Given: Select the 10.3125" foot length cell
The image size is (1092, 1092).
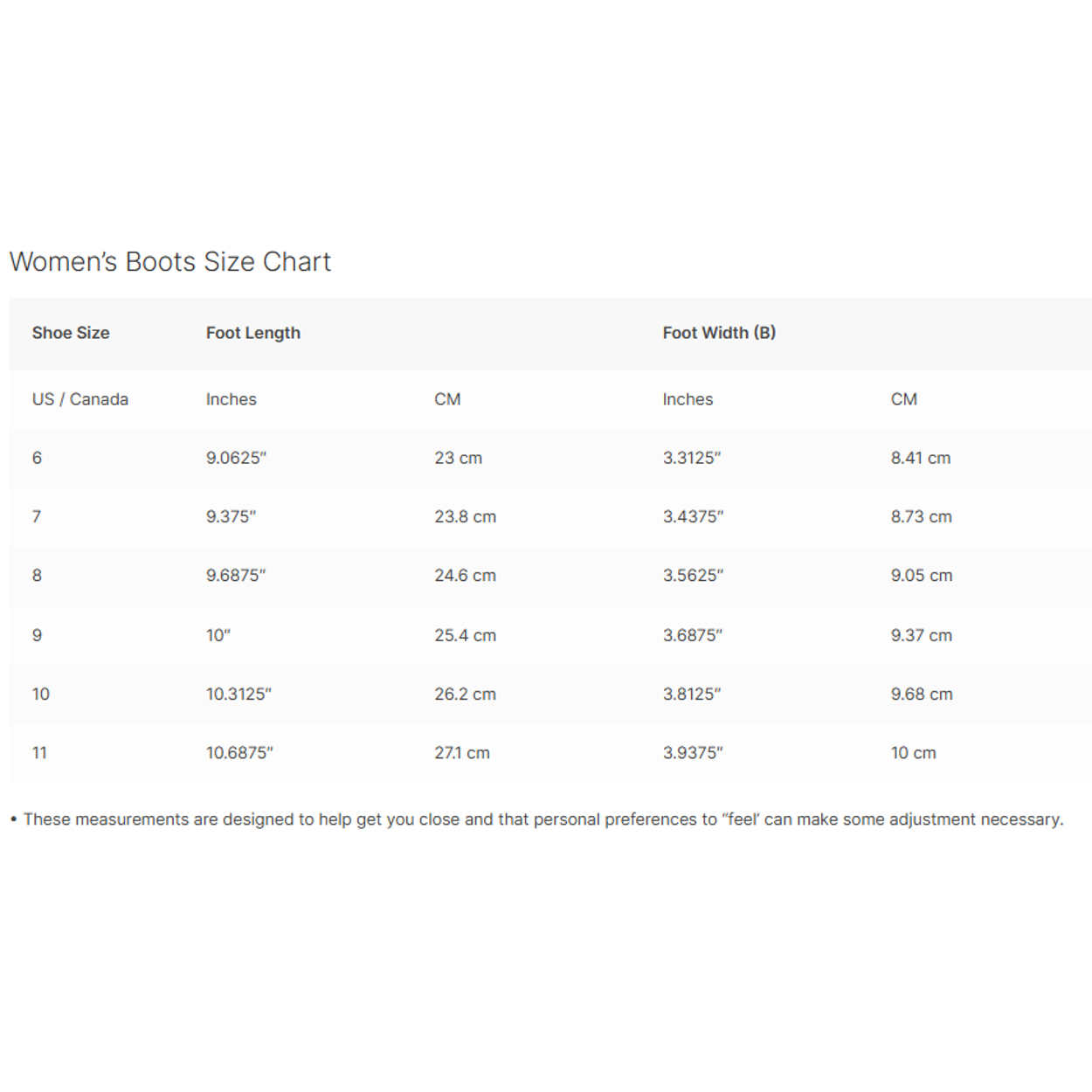Looking at the screenshot, I should point(238,695).
